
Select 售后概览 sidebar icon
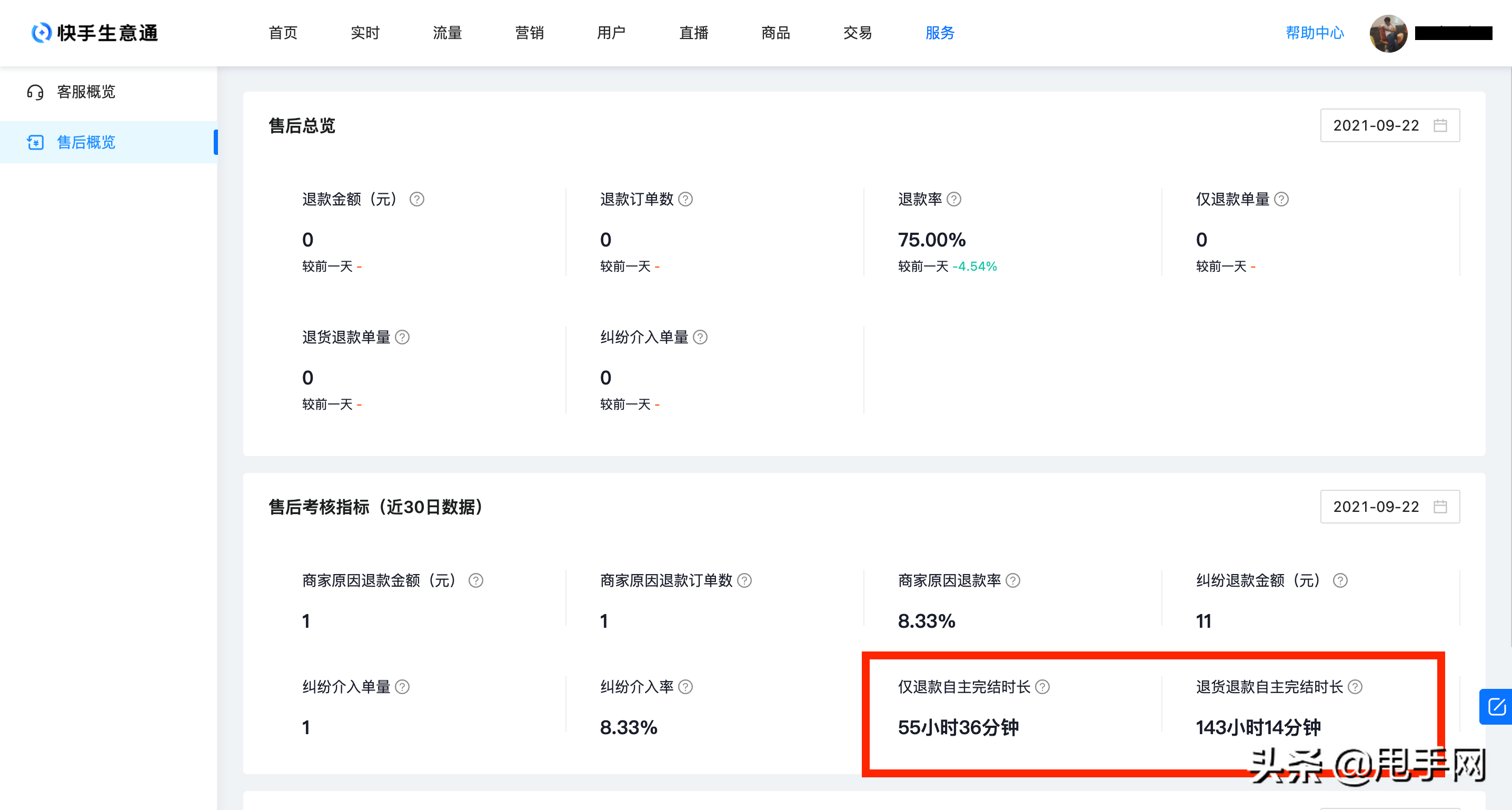(x=35, y=140)
